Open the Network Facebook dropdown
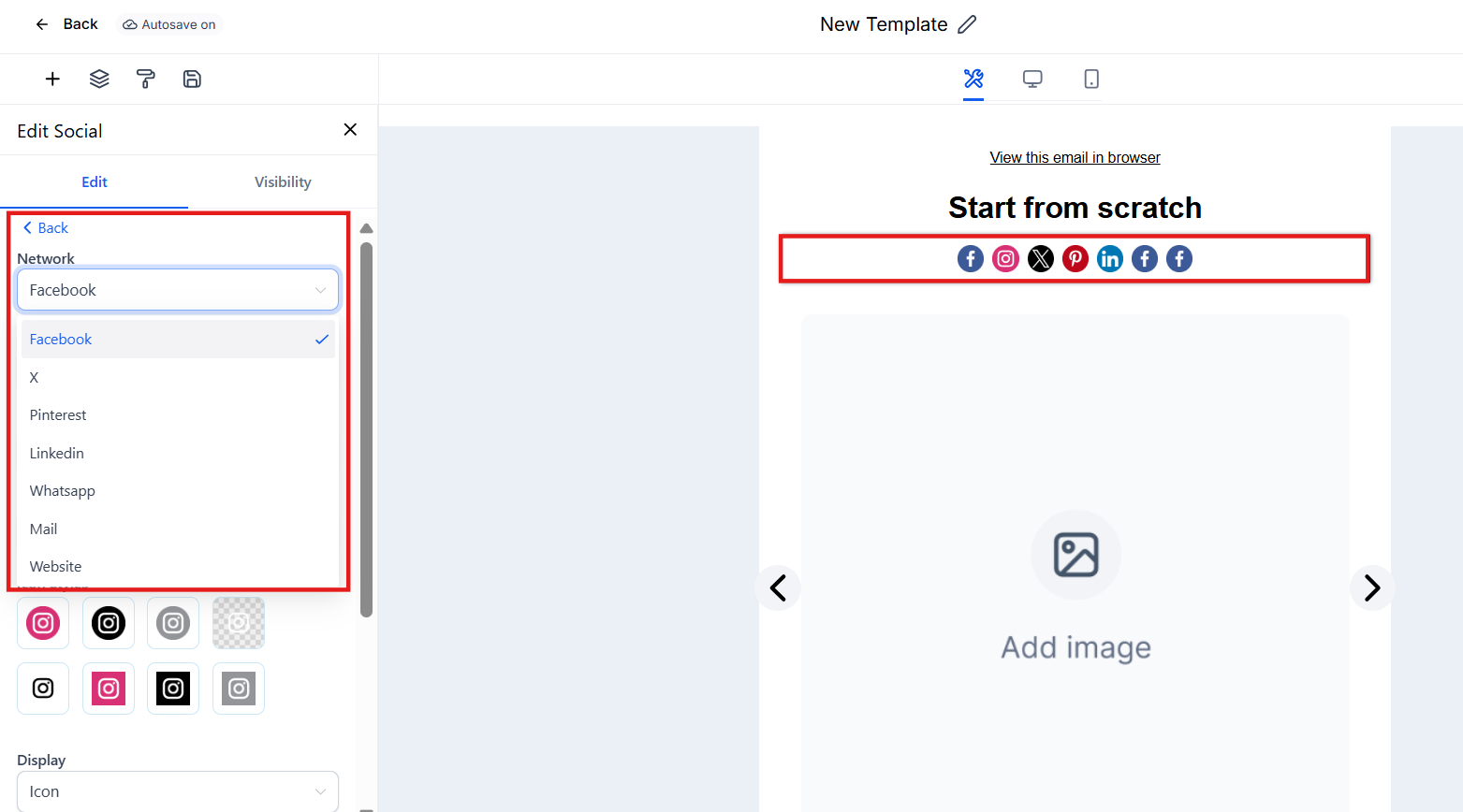1463x812 pixels. click(178, 290)
